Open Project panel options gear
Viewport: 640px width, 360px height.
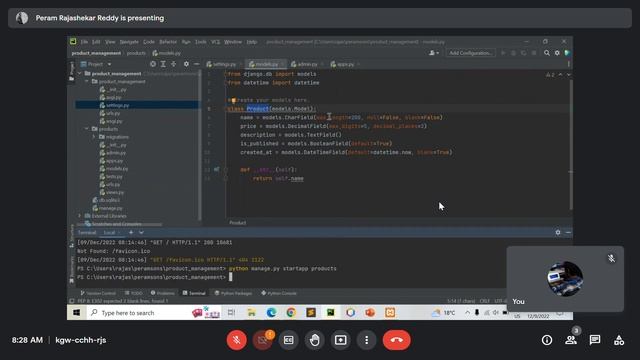[x=186, y=64]
